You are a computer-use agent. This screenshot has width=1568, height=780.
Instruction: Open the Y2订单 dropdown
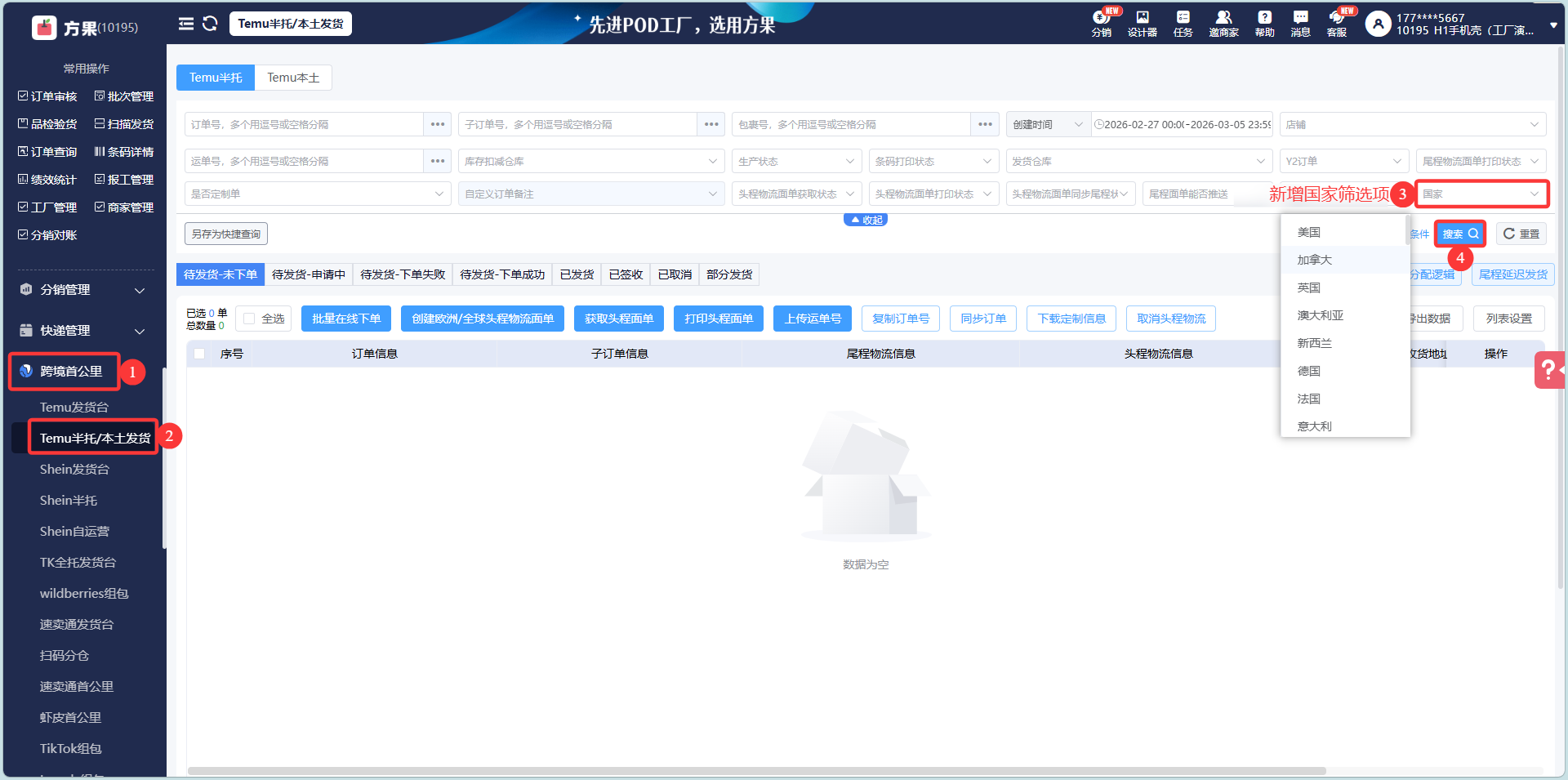(1344, 161)
